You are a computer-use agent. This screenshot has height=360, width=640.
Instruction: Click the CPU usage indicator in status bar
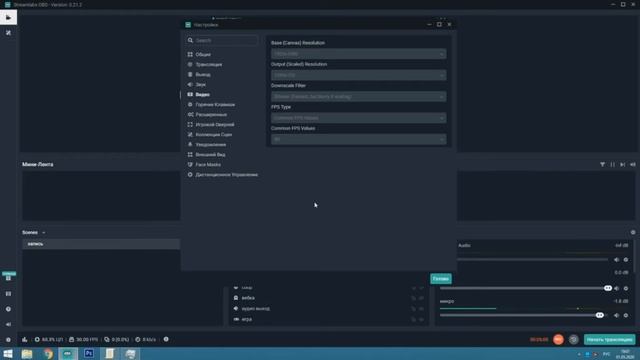point(49,340)
